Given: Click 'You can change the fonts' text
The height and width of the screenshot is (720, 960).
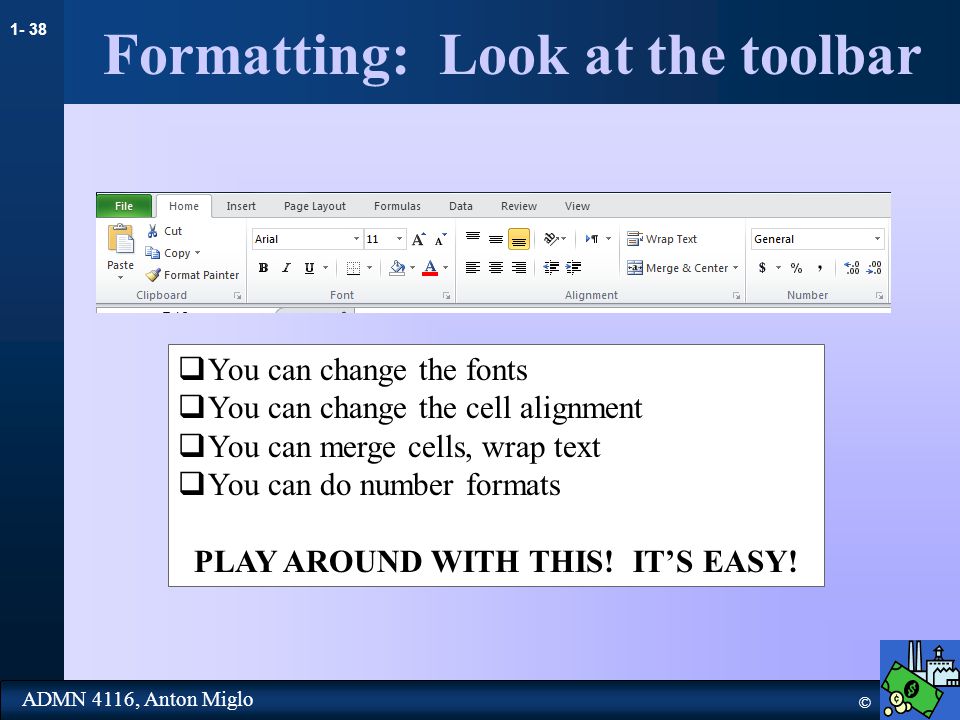Looking at the screenshot, I should pos(368,370).
